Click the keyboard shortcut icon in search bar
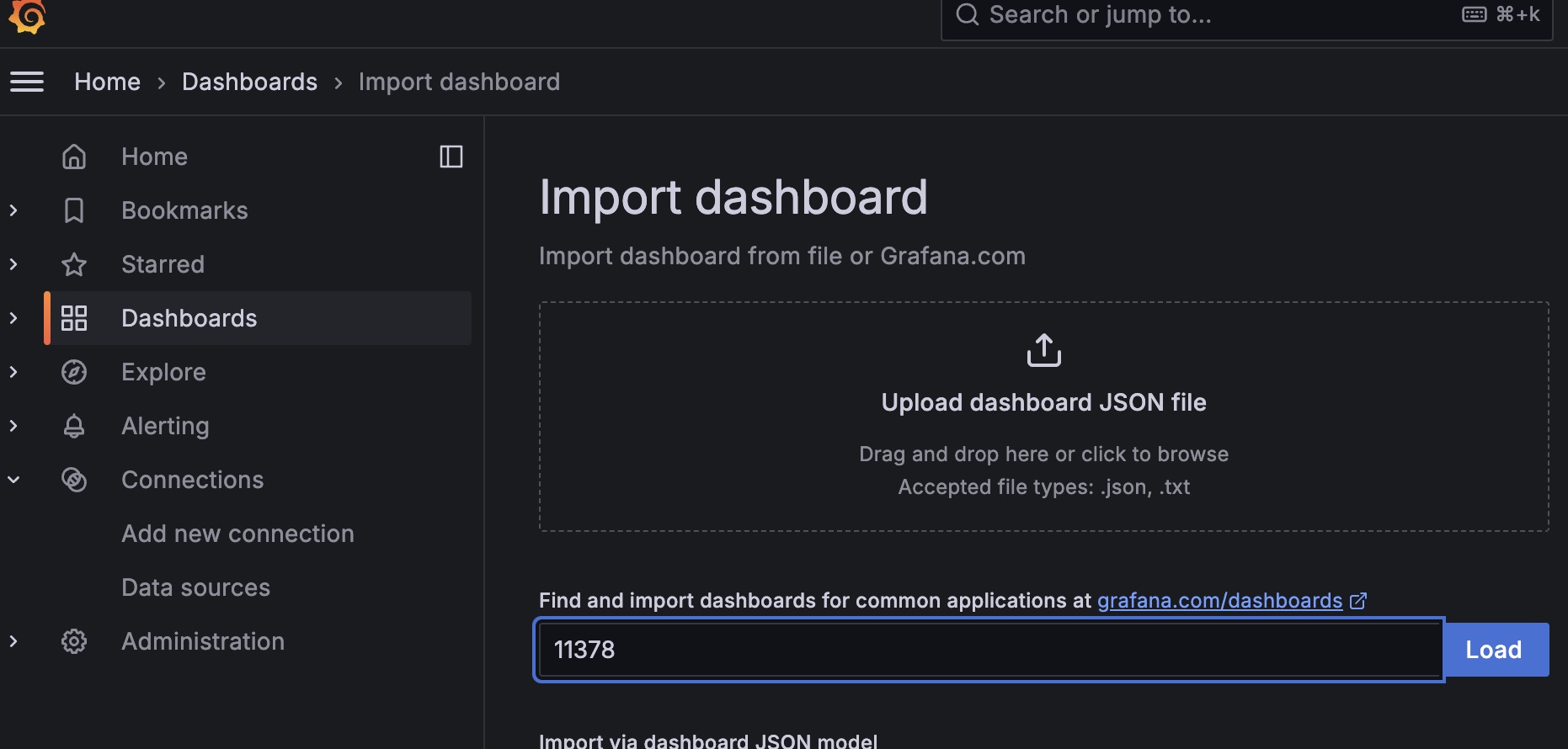Image resolution: width=1568 pixels, height=749 pixels. tap(1475, 14)
